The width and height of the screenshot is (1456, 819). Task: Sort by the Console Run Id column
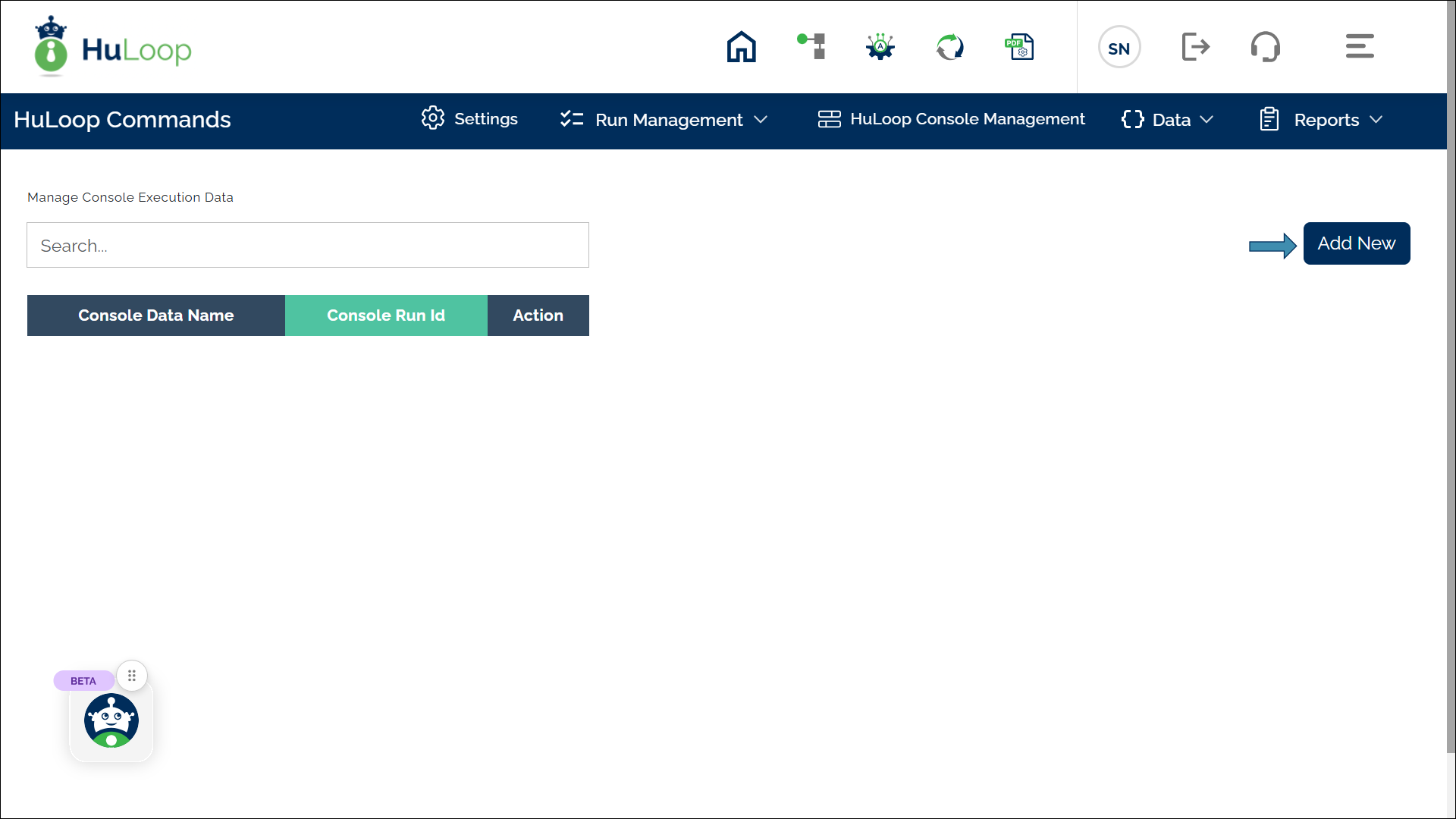[x=385, y=315]
